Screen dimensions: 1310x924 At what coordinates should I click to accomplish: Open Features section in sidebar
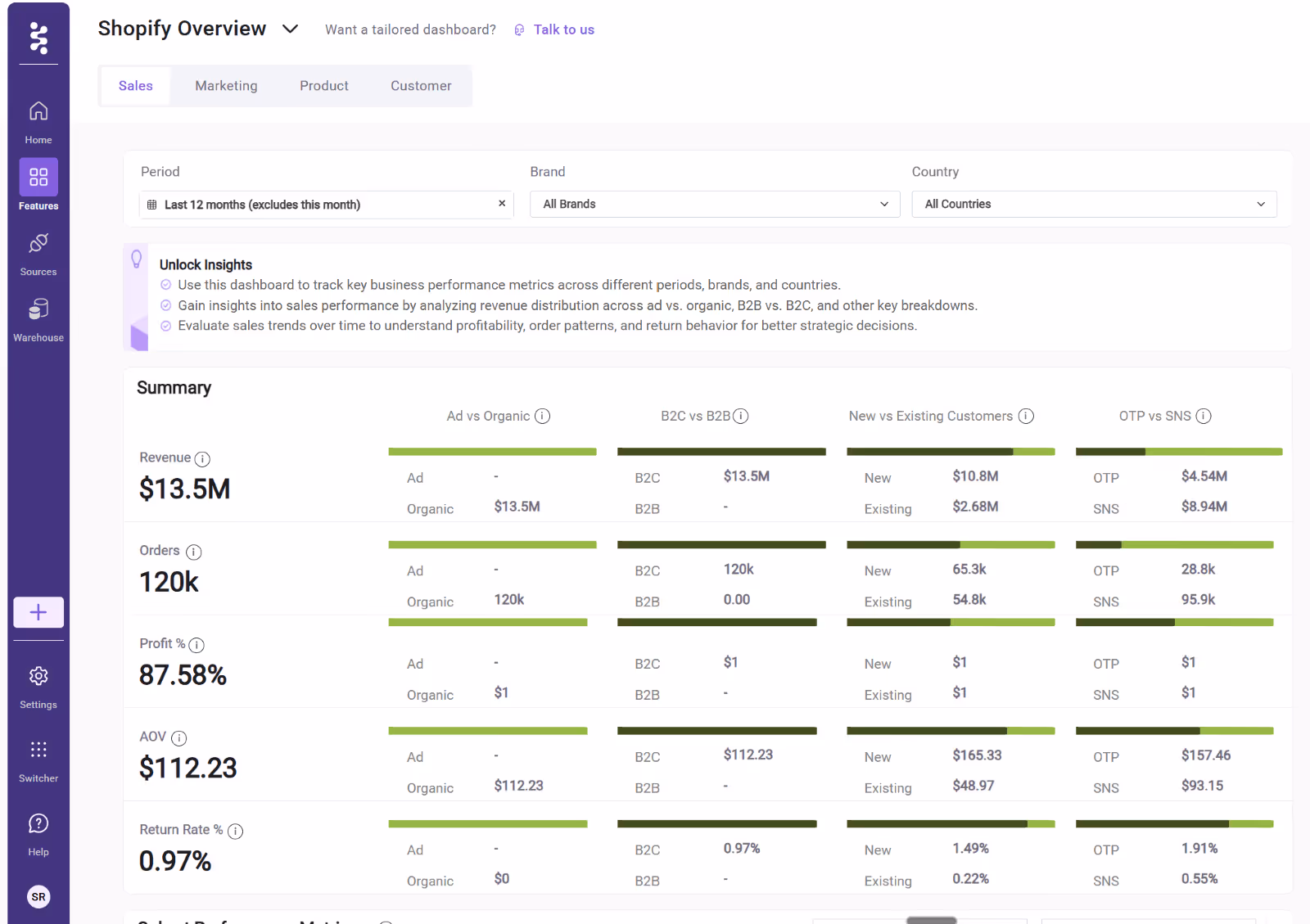[38, 185]
